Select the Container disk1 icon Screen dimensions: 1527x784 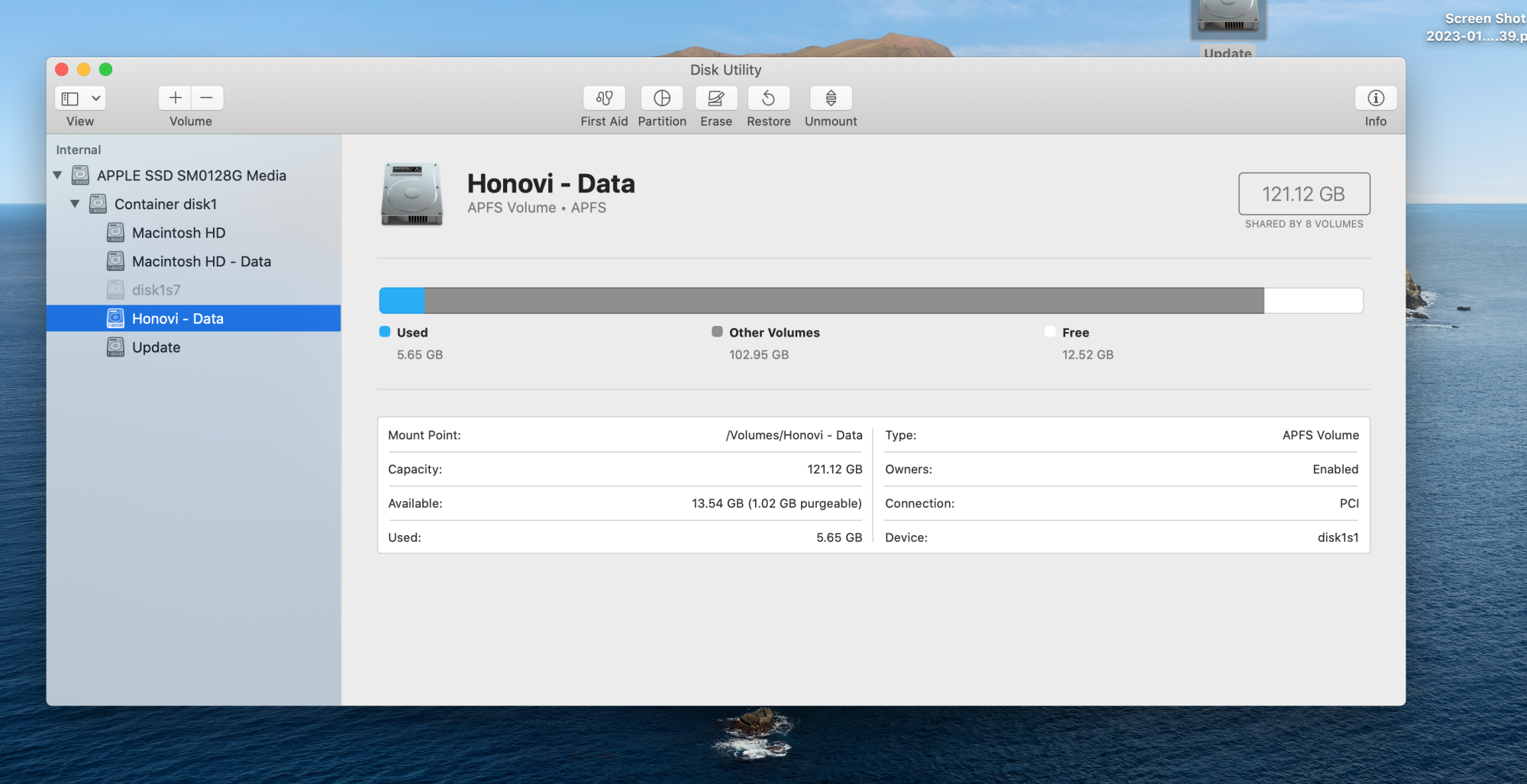coord(98,204)
